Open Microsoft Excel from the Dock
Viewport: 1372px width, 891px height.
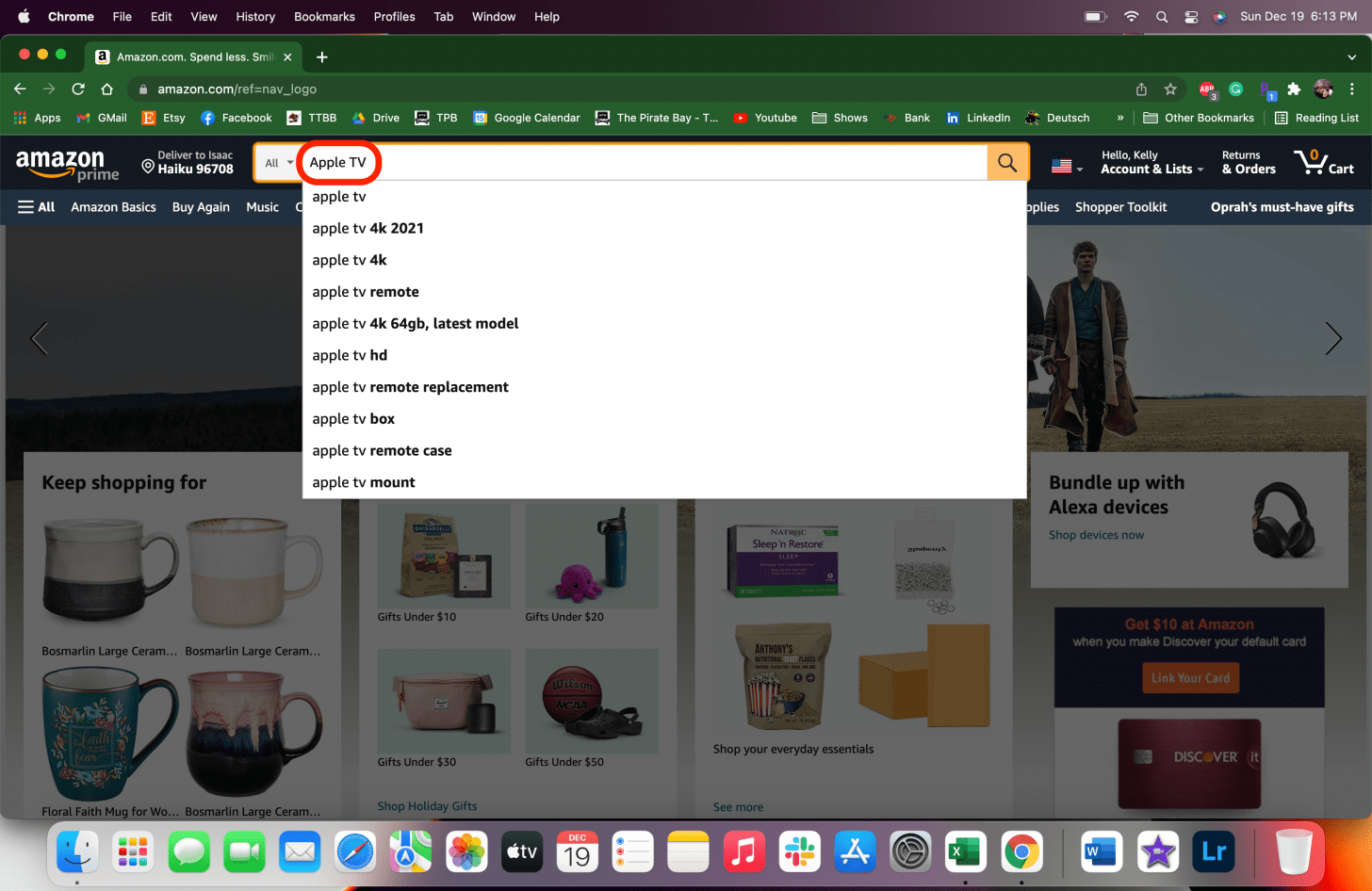966,852
